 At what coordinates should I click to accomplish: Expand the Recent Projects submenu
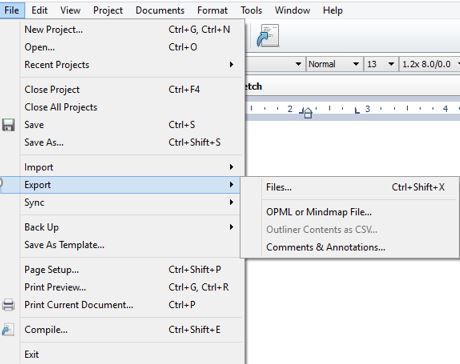tap(130, 65)
